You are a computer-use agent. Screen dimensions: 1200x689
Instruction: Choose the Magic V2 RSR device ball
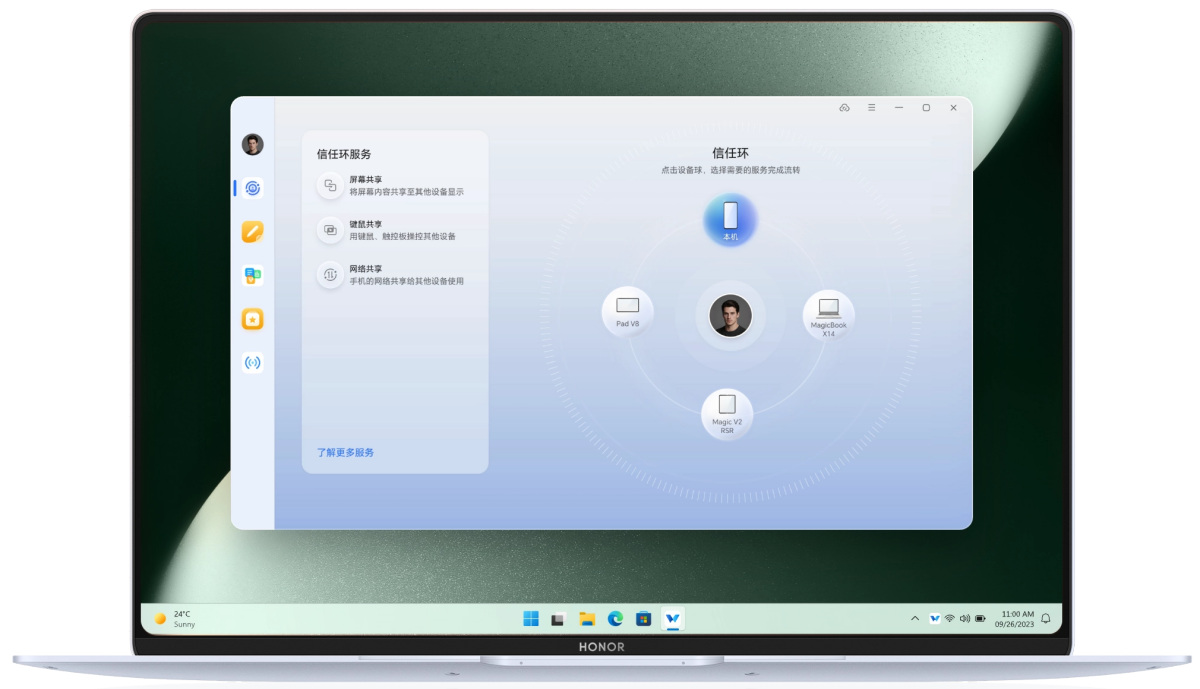(727, 412)
